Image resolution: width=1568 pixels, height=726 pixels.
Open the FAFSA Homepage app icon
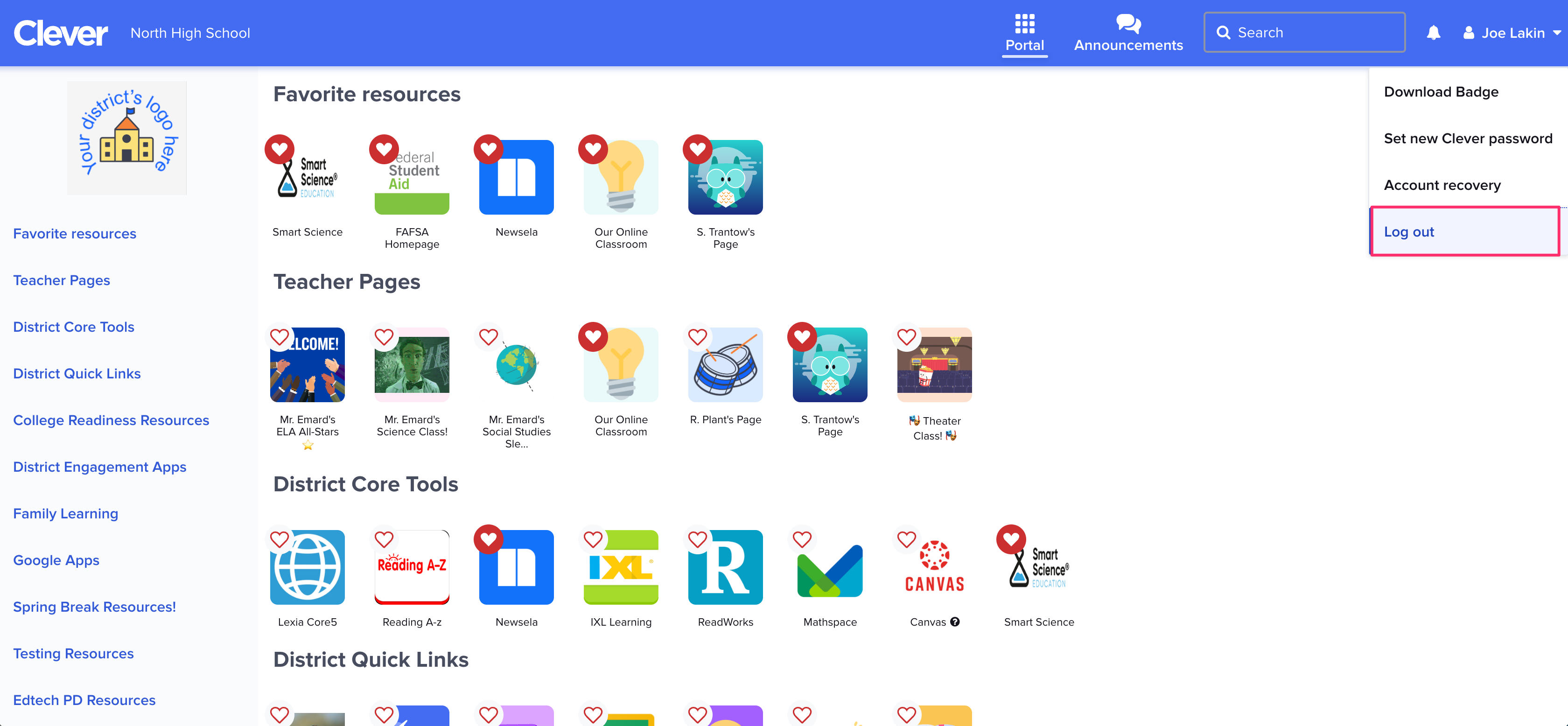tap(412, 177)
